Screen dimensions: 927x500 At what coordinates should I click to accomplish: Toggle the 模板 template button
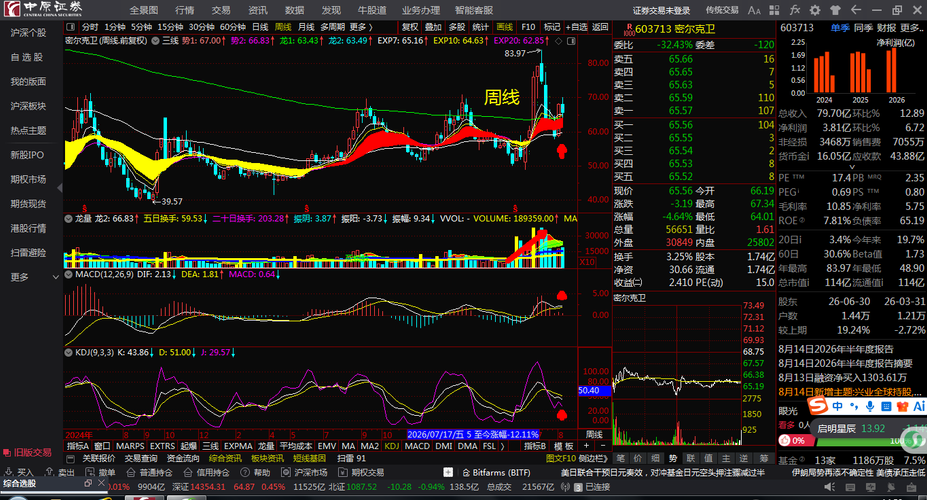[564, 446]
